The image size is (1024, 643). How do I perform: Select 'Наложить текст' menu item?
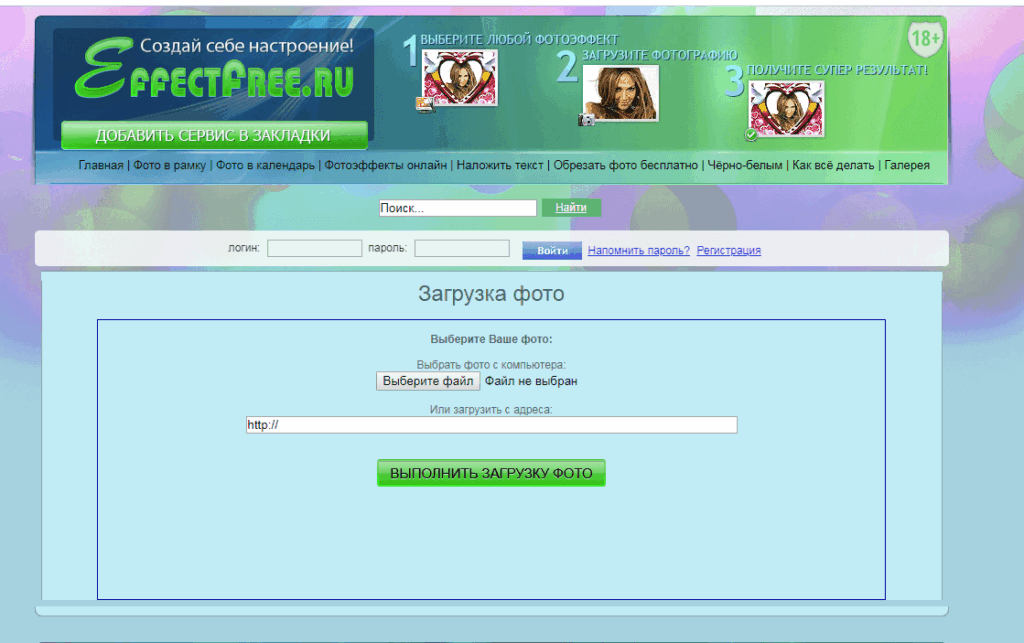pyautogui.click(x=500, y=165)
